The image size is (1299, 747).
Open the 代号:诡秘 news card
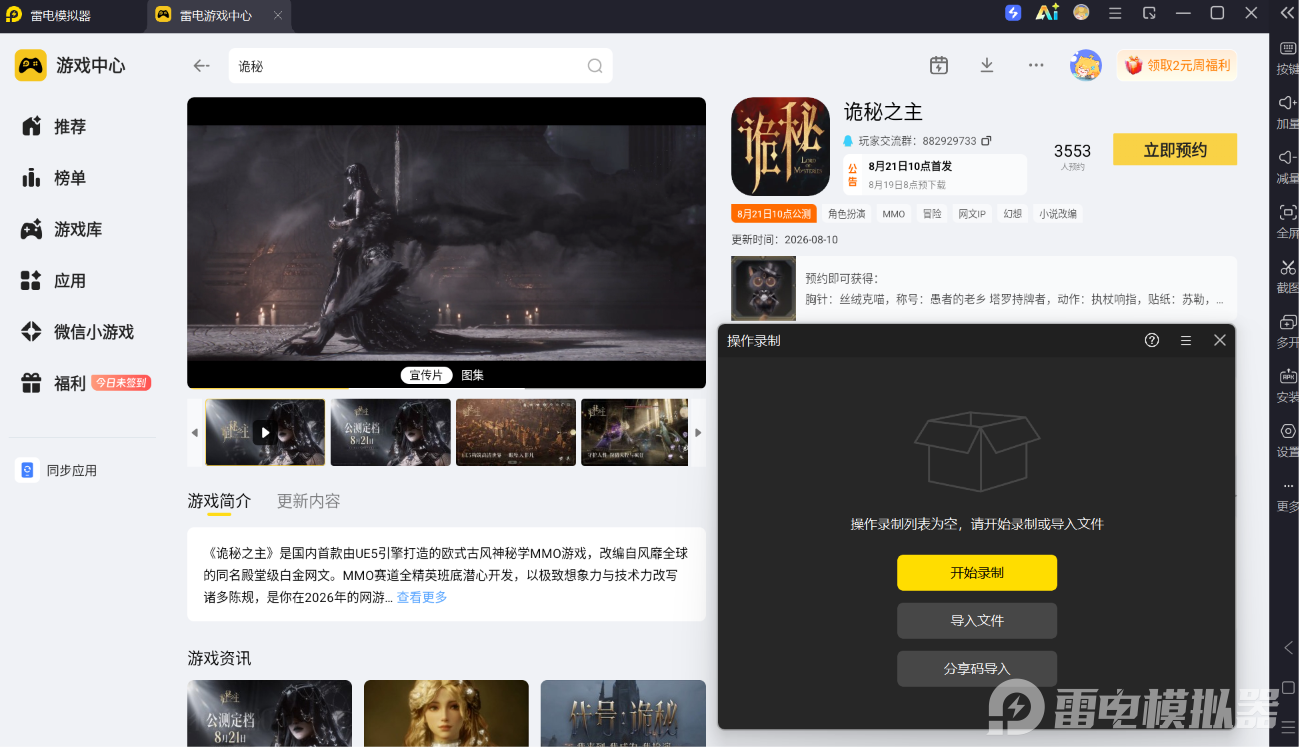coord(623,713)
